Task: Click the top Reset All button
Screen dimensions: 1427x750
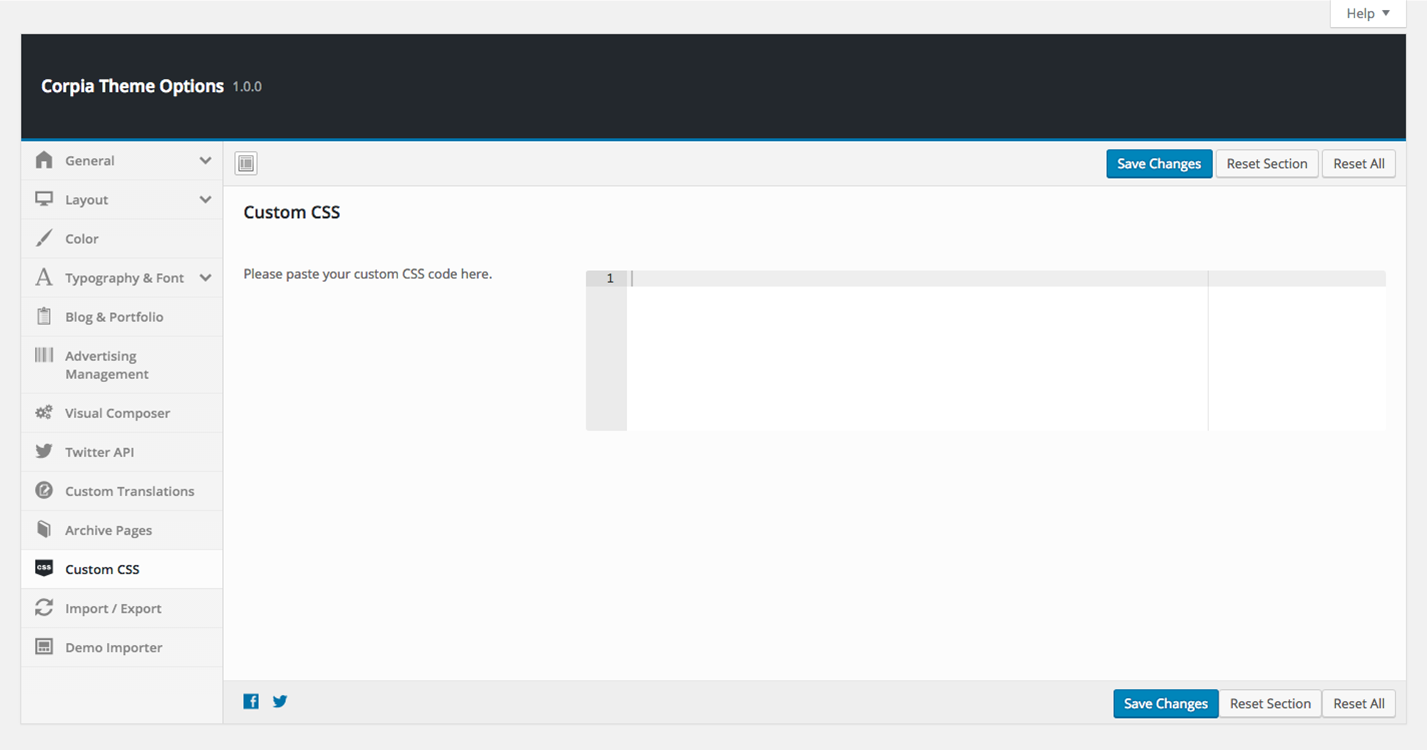Action: coord(1358,164)
